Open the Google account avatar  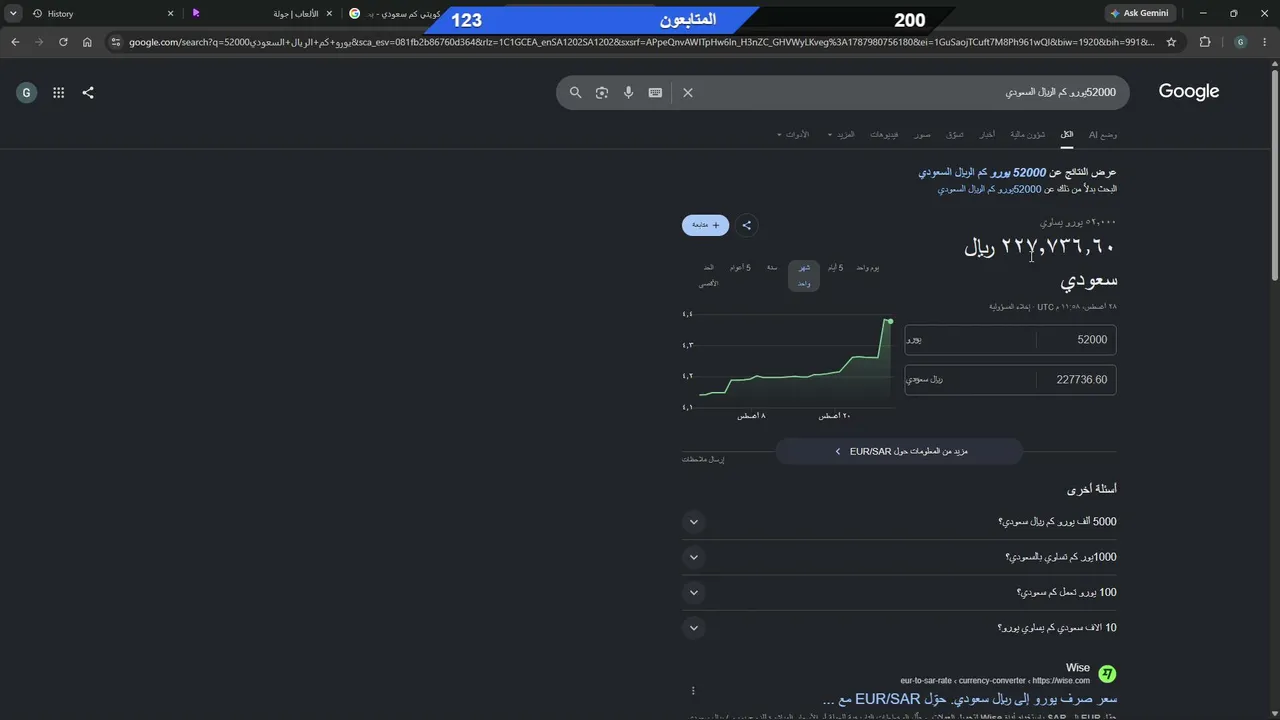(27, 92)
